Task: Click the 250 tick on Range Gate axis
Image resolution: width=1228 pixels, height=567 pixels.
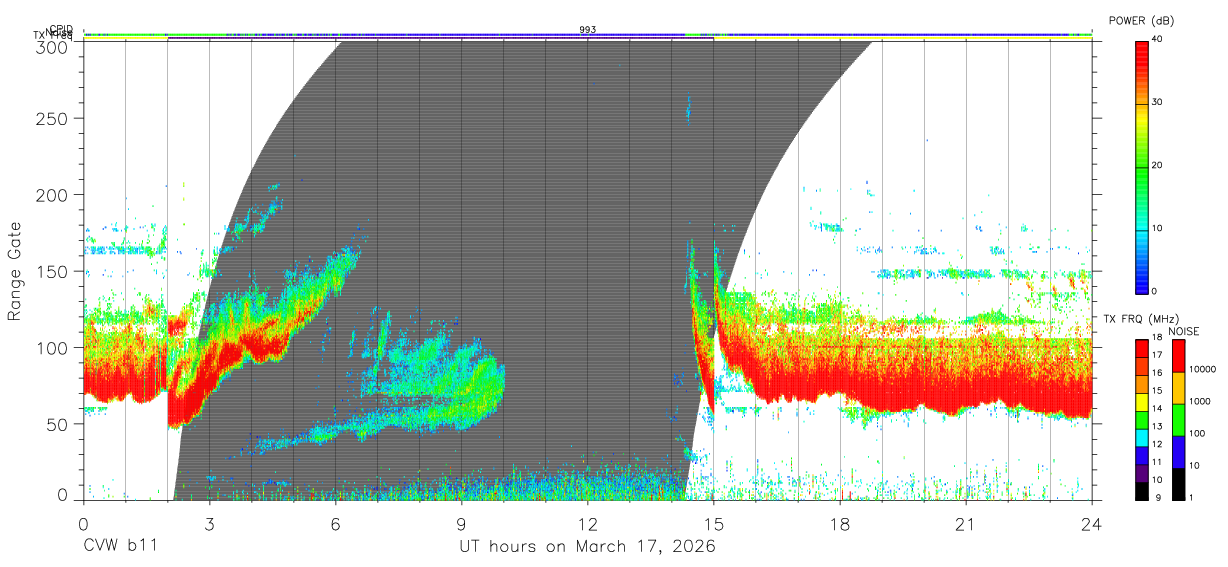Action: coord(52,118)
